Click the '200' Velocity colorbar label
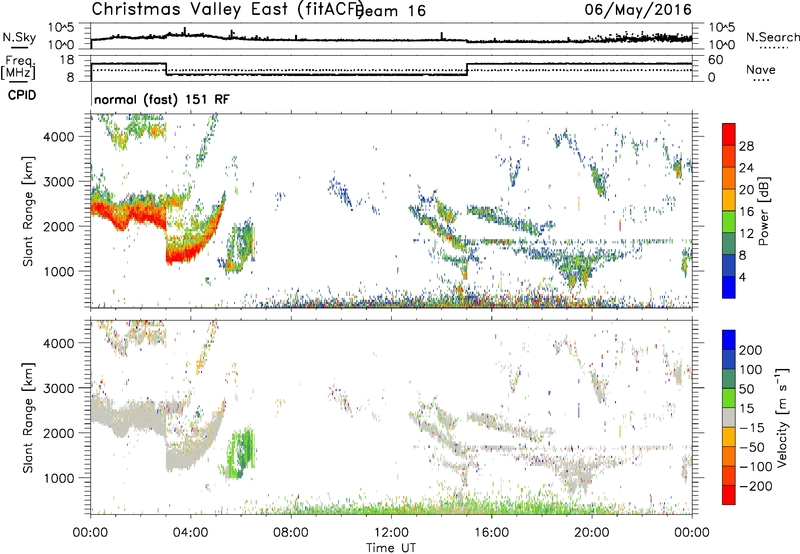800x554 pixels. tap(751, 350)
